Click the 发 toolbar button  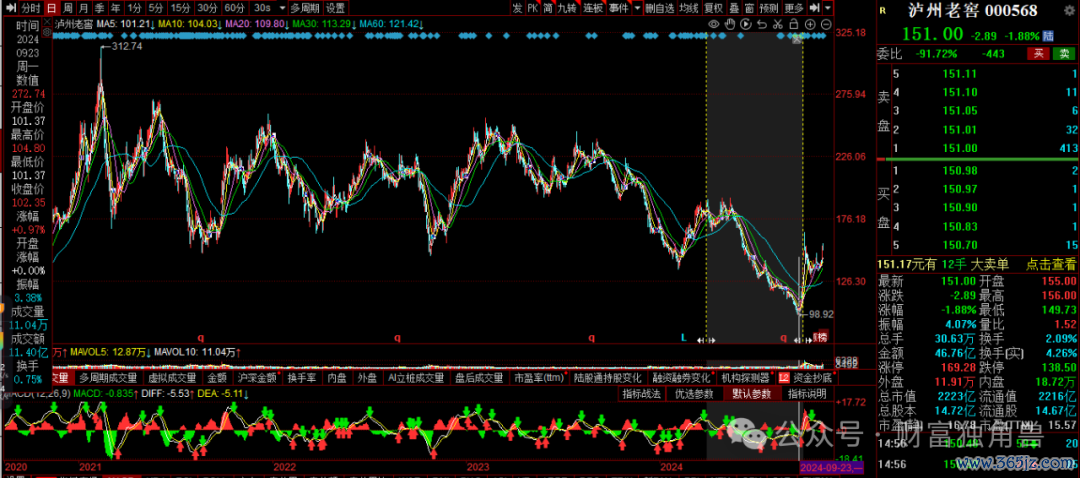(517, 8)
